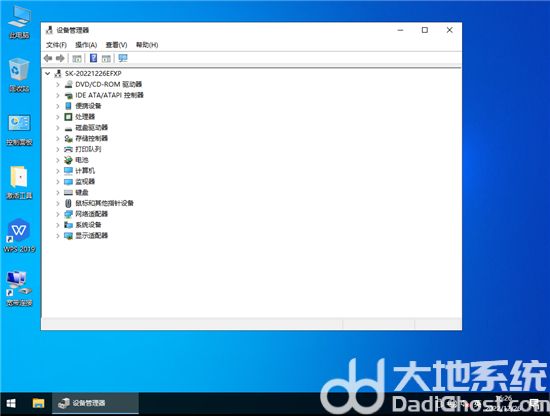Viewport: 550px width, 416px height.
Task: Click the blue question-mark Help toolbar icon
Action: coord(93,58)
